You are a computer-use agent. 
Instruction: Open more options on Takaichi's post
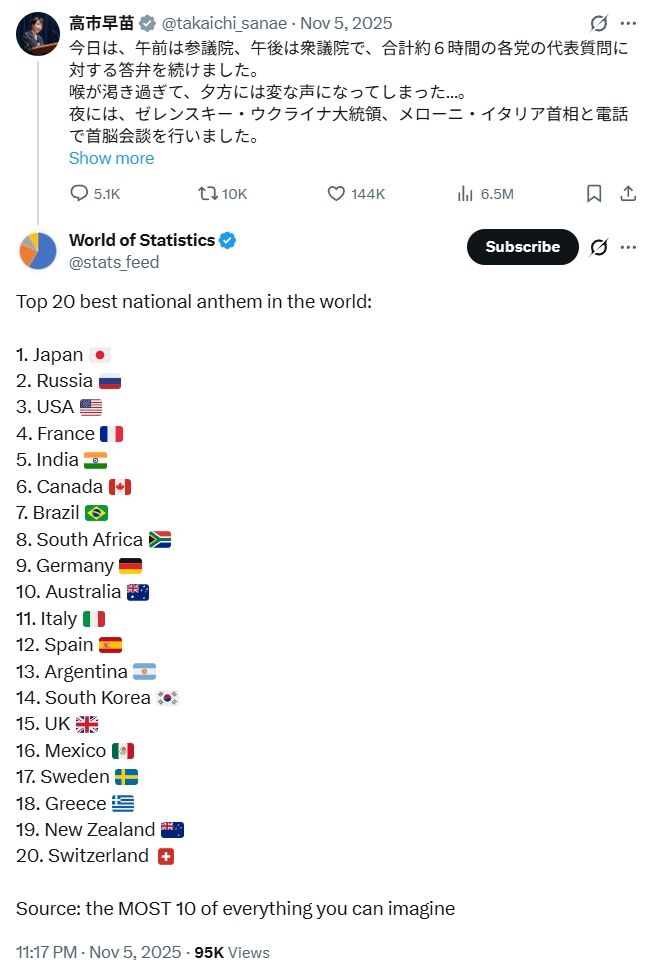tap(628, 23)
